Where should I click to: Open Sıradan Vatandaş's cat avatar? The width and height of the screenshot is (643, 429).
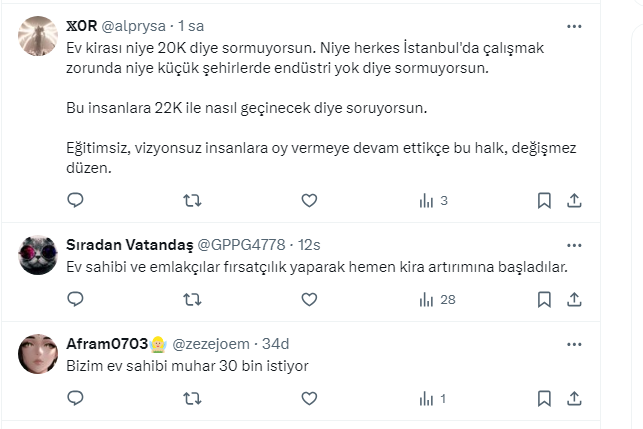[38, 256]
